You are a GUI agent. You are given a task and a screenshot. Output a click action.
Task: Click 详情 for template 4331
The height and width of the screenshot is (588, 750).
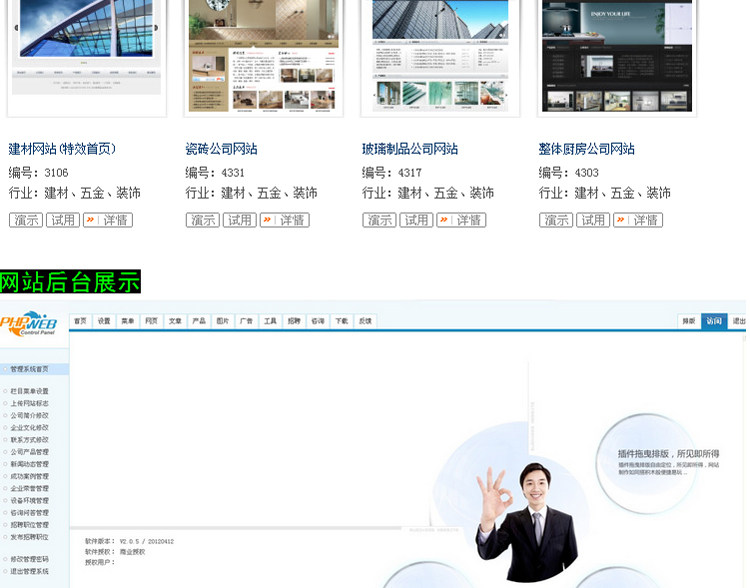pos(285,220)
